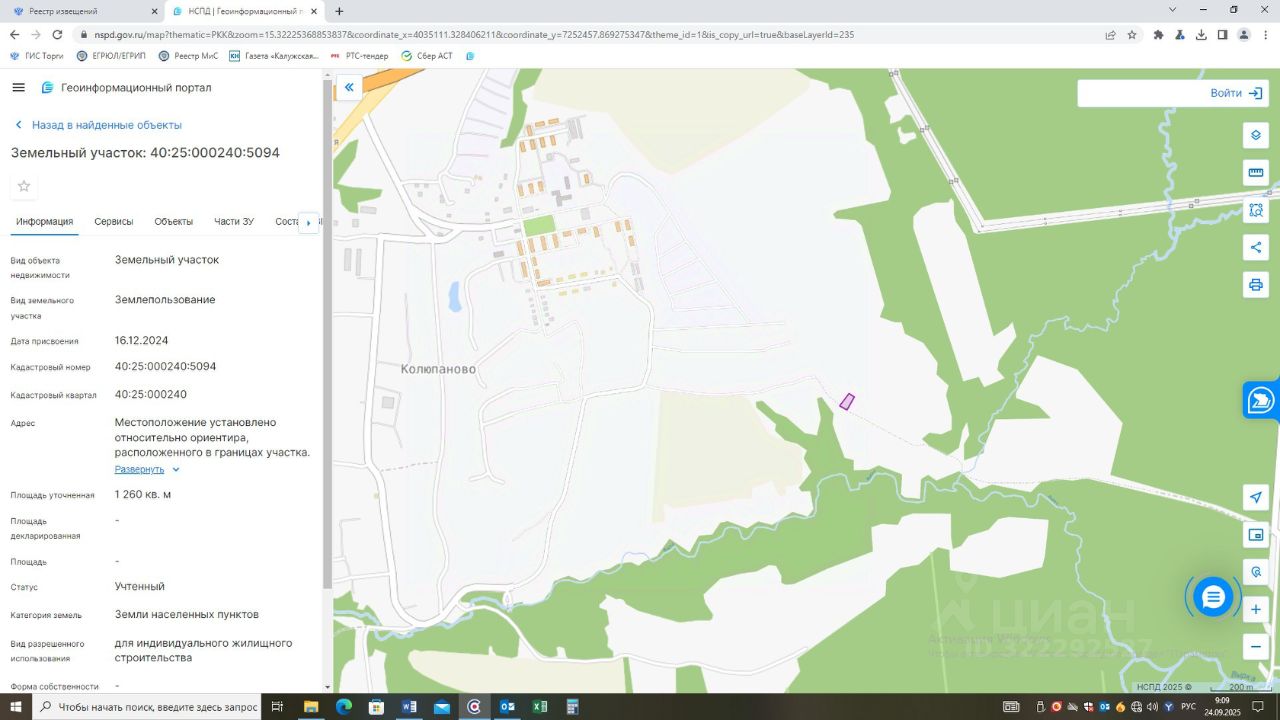1280x720 pixels.
Task: Bookmark this page with the star icon
Action: pos(1132,34)
